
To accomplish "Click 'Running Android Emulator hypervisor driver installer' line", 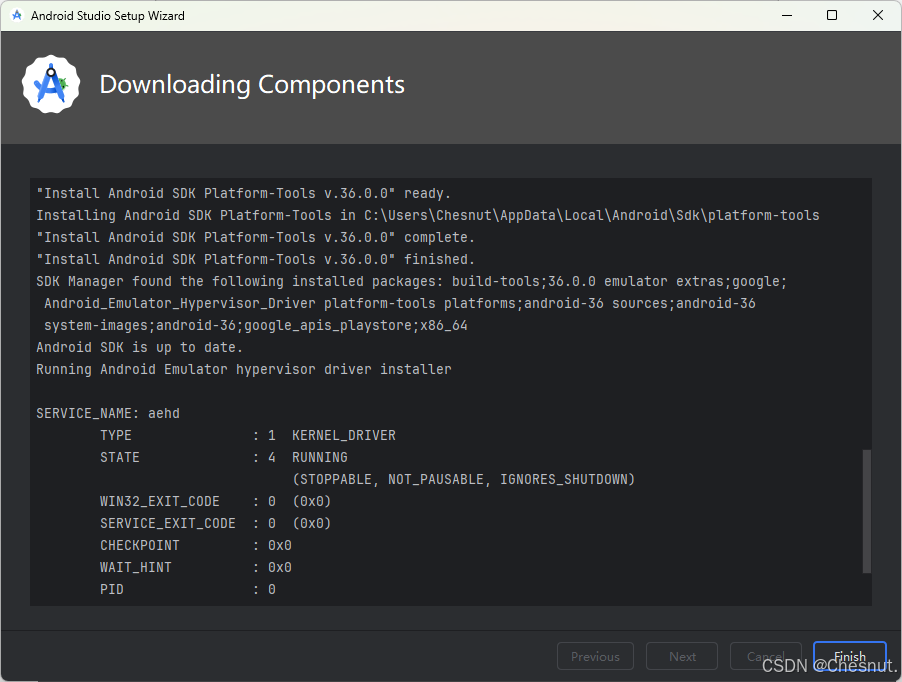I will click(x=244, y=369).
